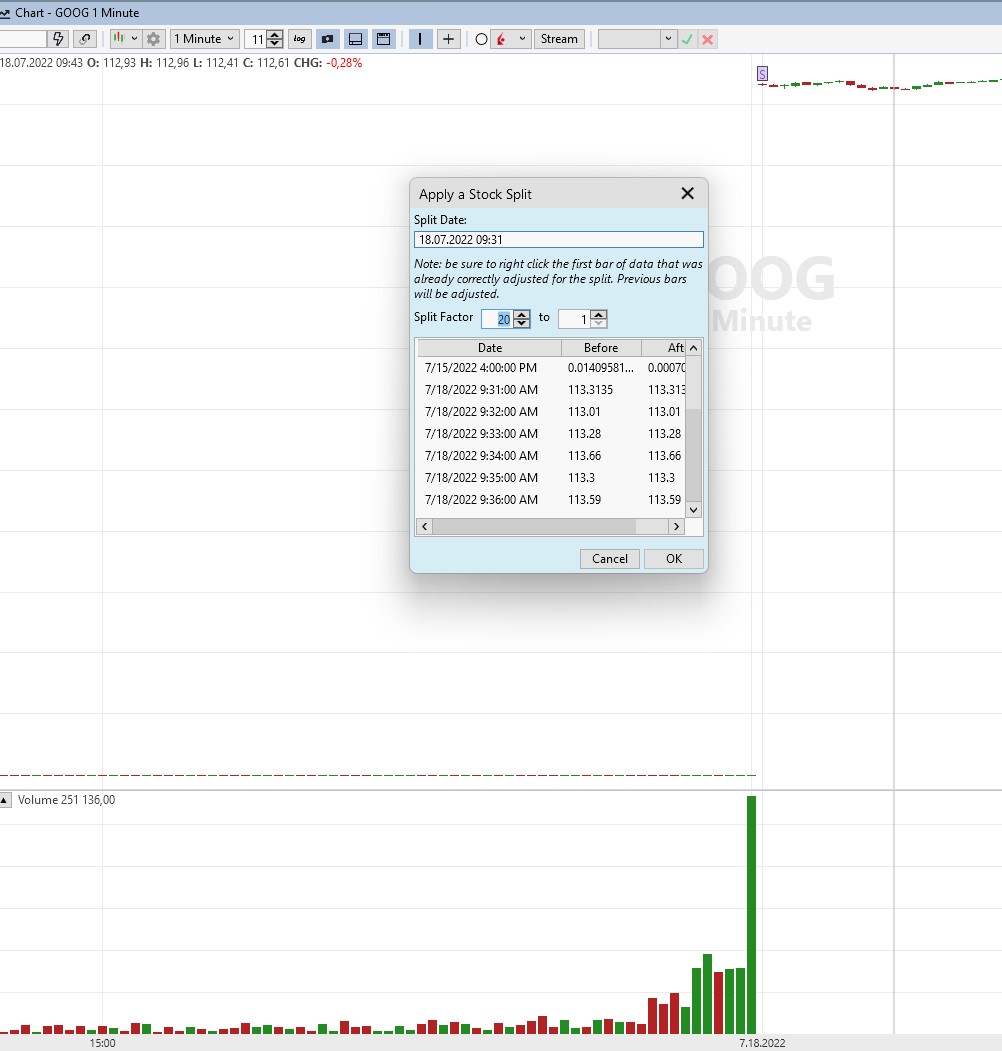1002x1051 pixels.
Task: Click the split 'to' field showing 1
Action: click(x=574, y=319)
